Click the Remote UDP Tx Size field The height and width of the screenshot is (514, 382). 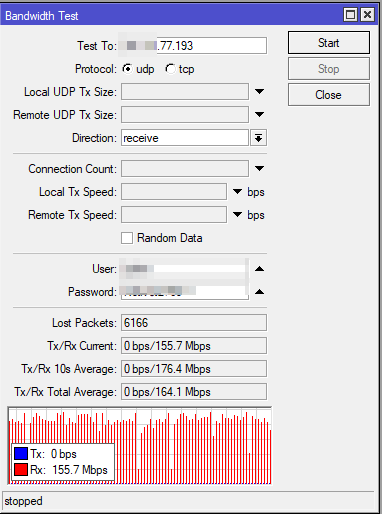pyautogui.click(x=185, y=114)
